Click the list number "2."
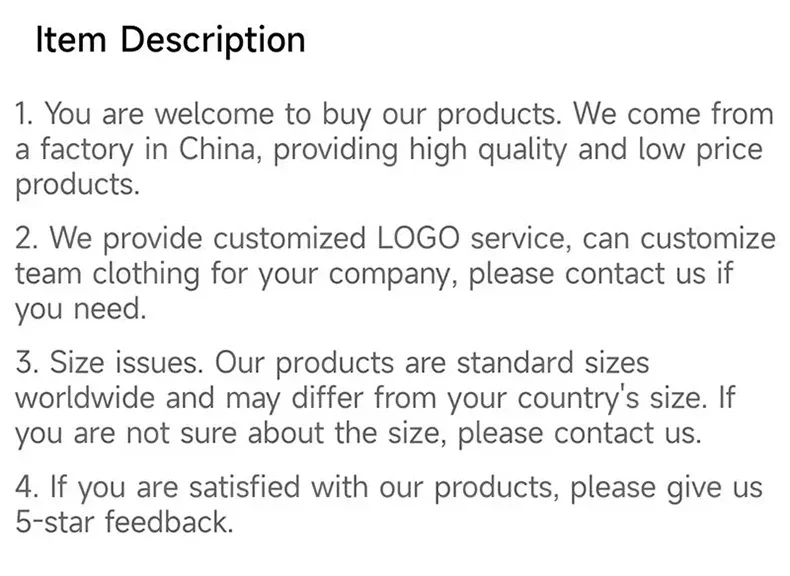790x576 pixels. click(27, 239)
